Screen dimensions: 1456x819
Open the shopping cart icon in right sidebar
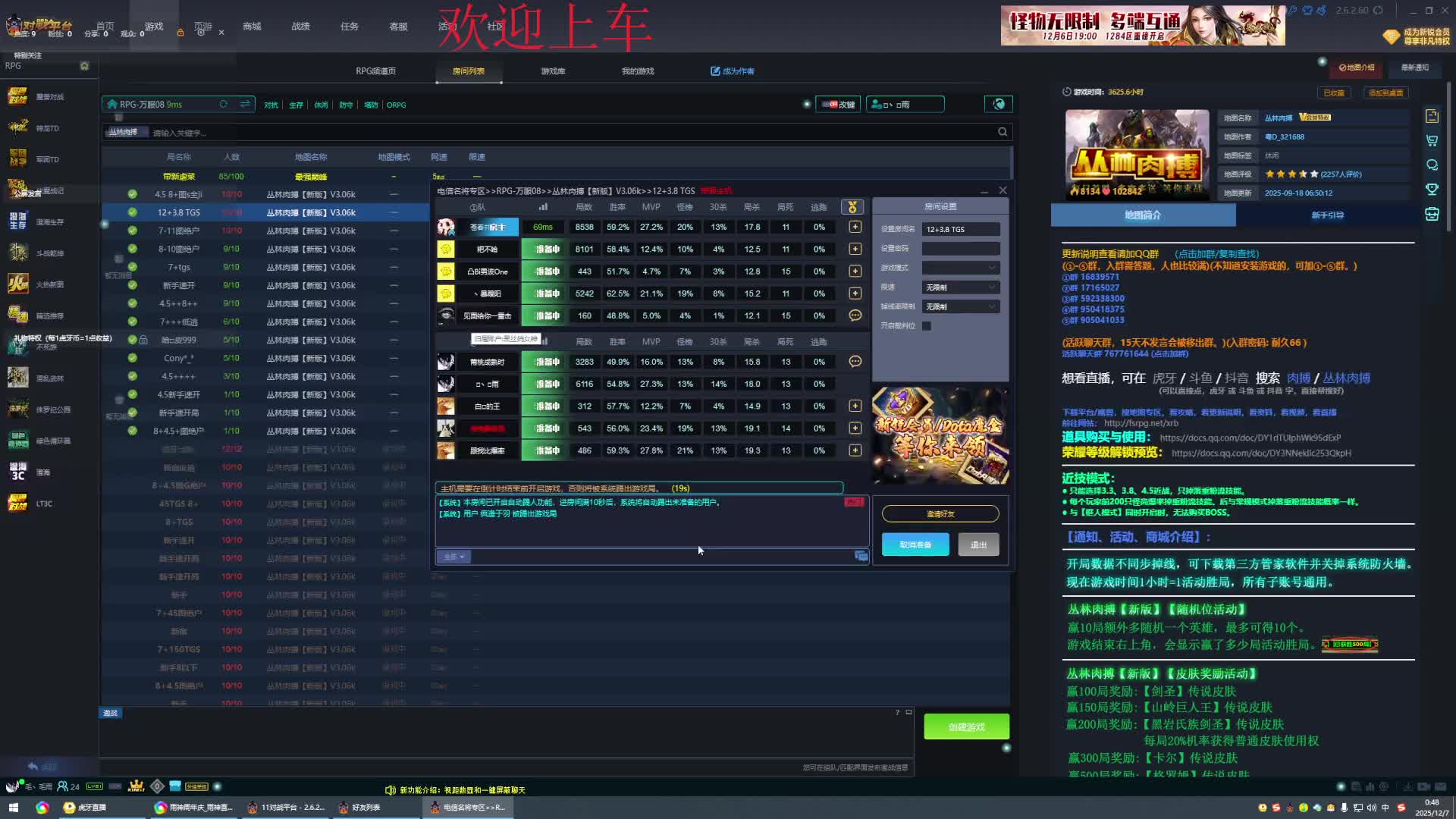(x=1432, y=140)
